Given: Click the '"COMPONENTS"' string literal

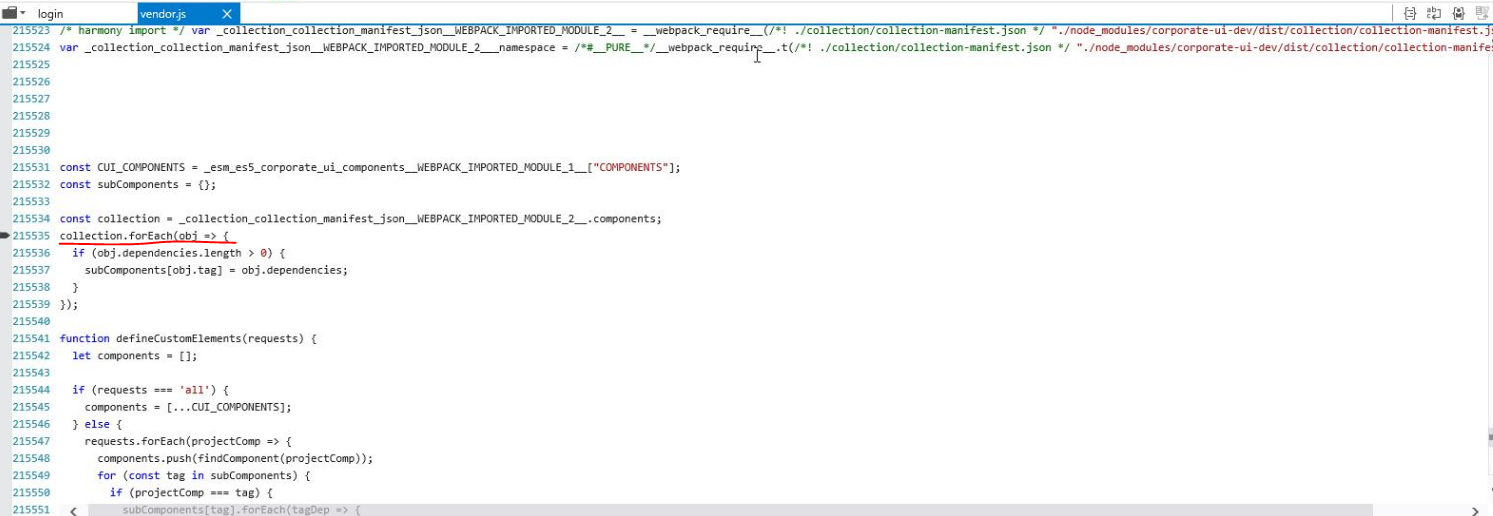Looking at the screenshot, I should (x=630, y=167).
